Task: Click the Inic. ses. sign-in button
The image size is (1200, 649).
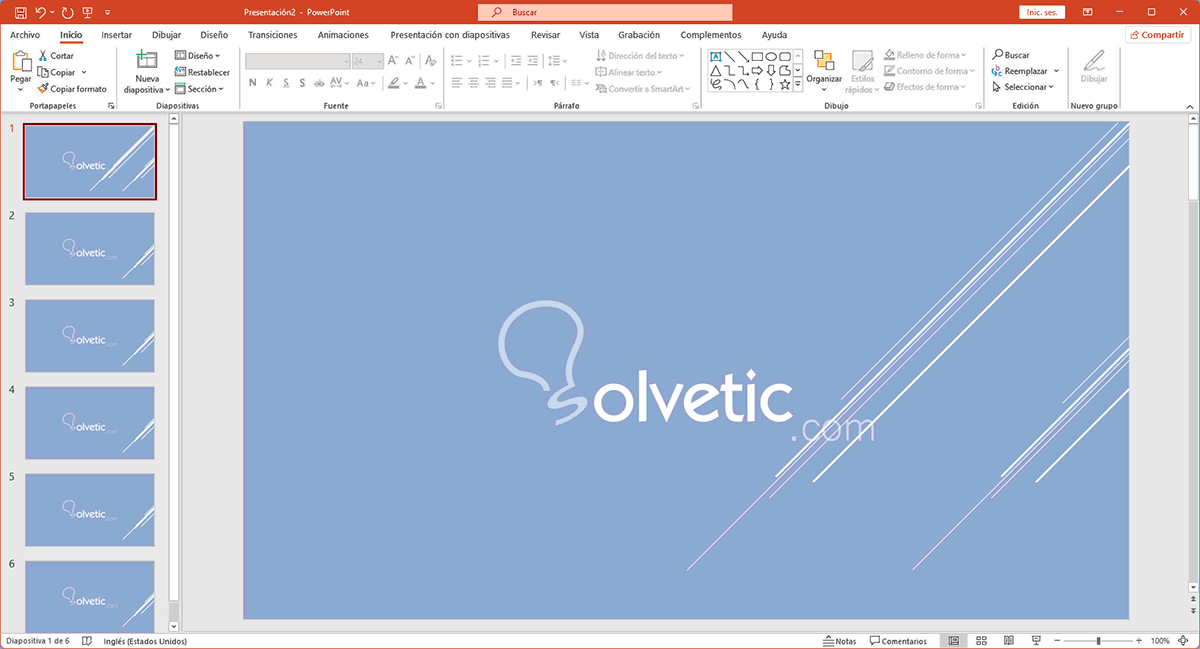Action: (x=1042, y=12)
